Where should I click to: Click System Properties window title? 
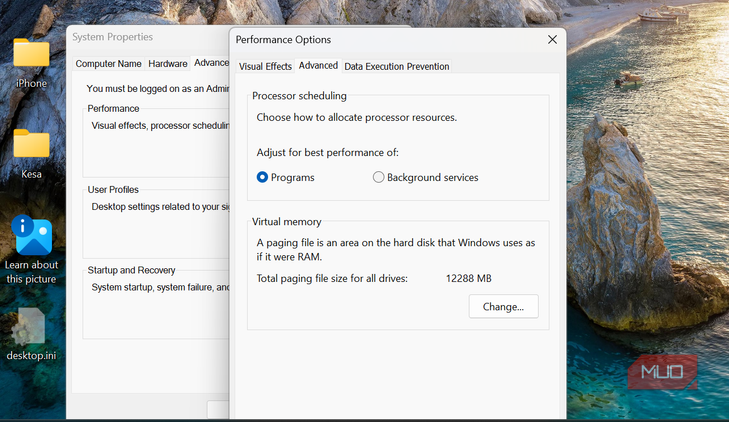point(113,37)
